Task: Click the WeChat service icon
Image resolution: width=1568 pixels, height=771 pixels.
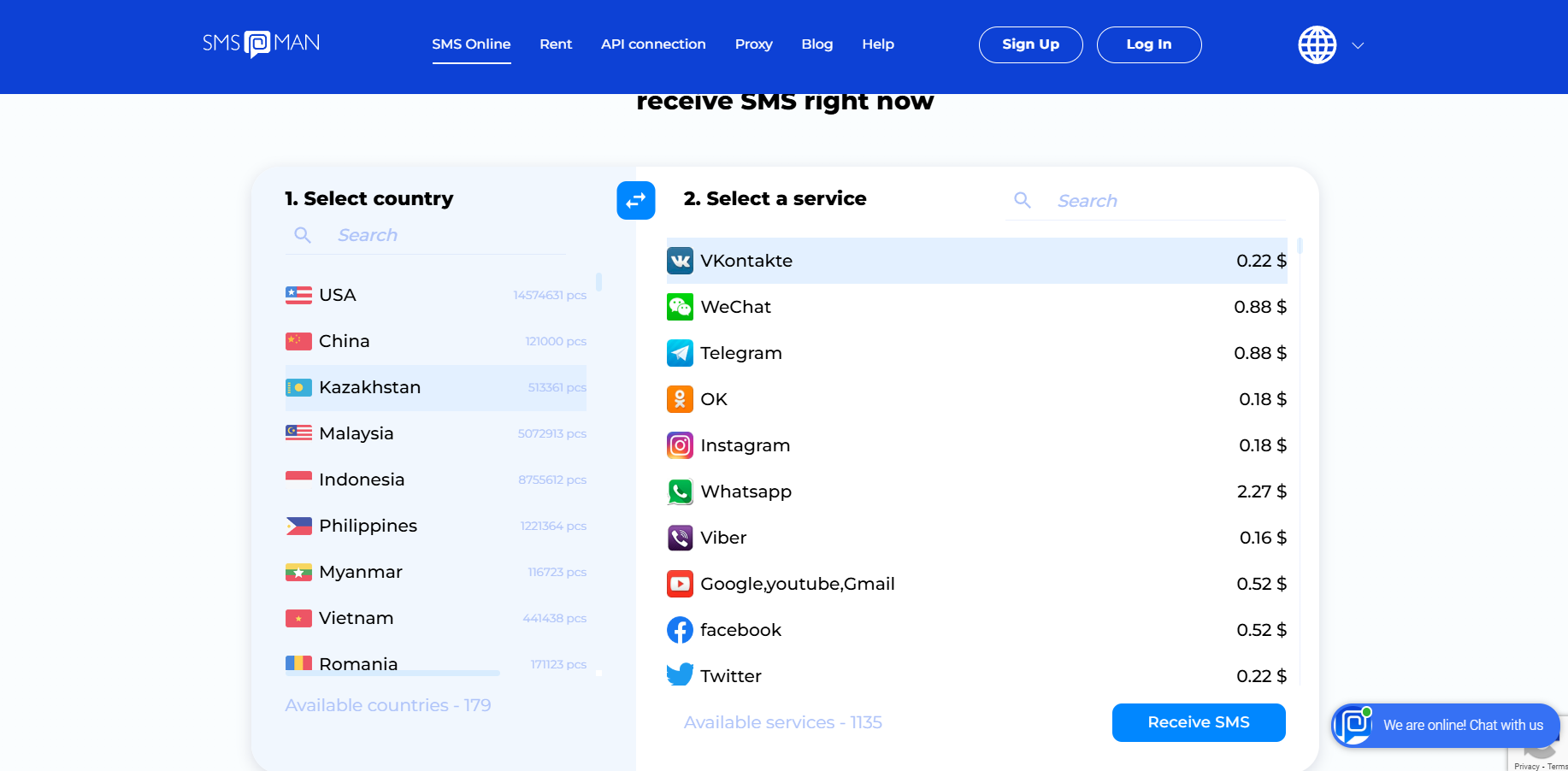Action: [681, 307]
